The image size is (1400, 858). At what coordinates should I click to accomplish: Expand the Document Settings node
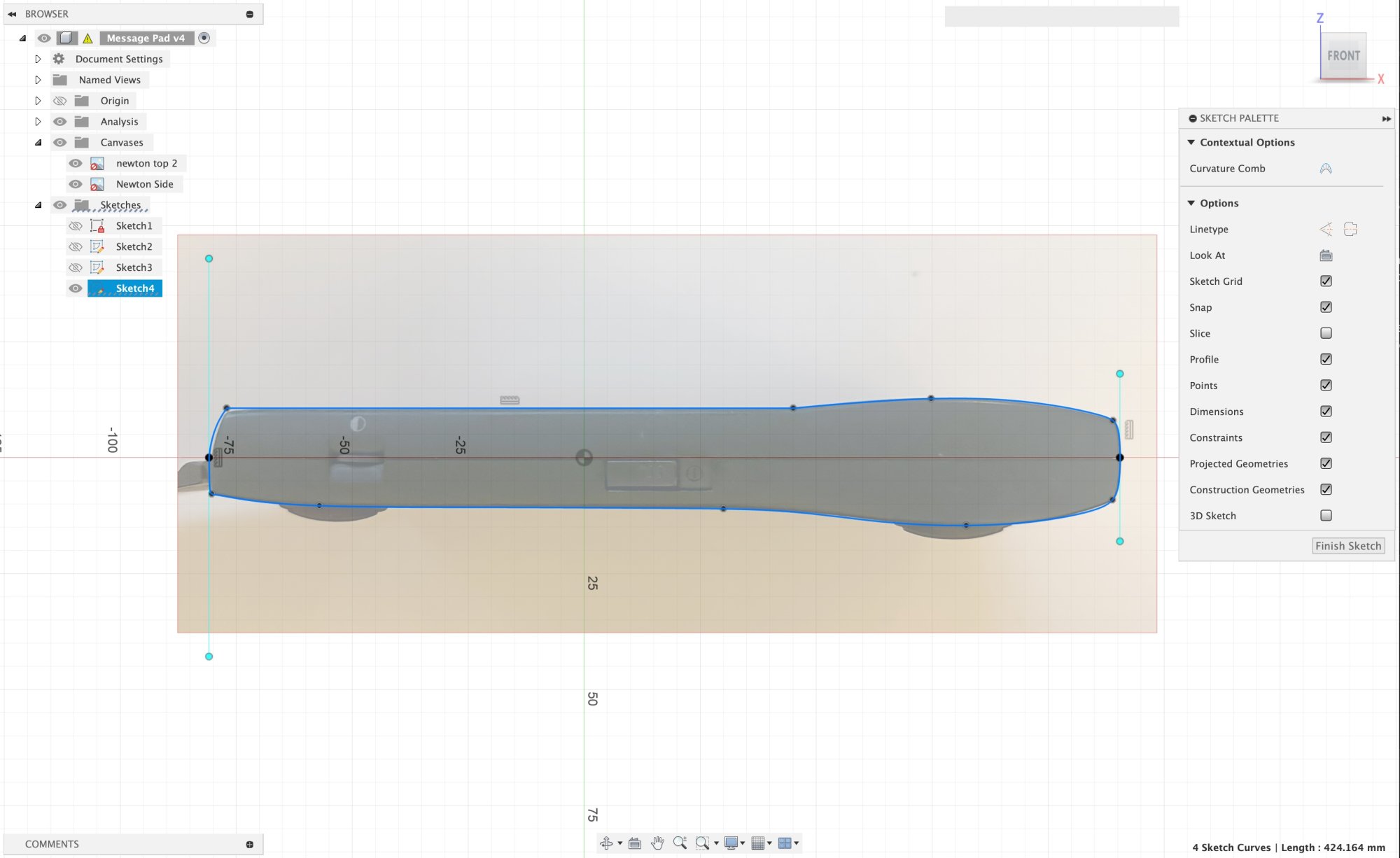38,59
